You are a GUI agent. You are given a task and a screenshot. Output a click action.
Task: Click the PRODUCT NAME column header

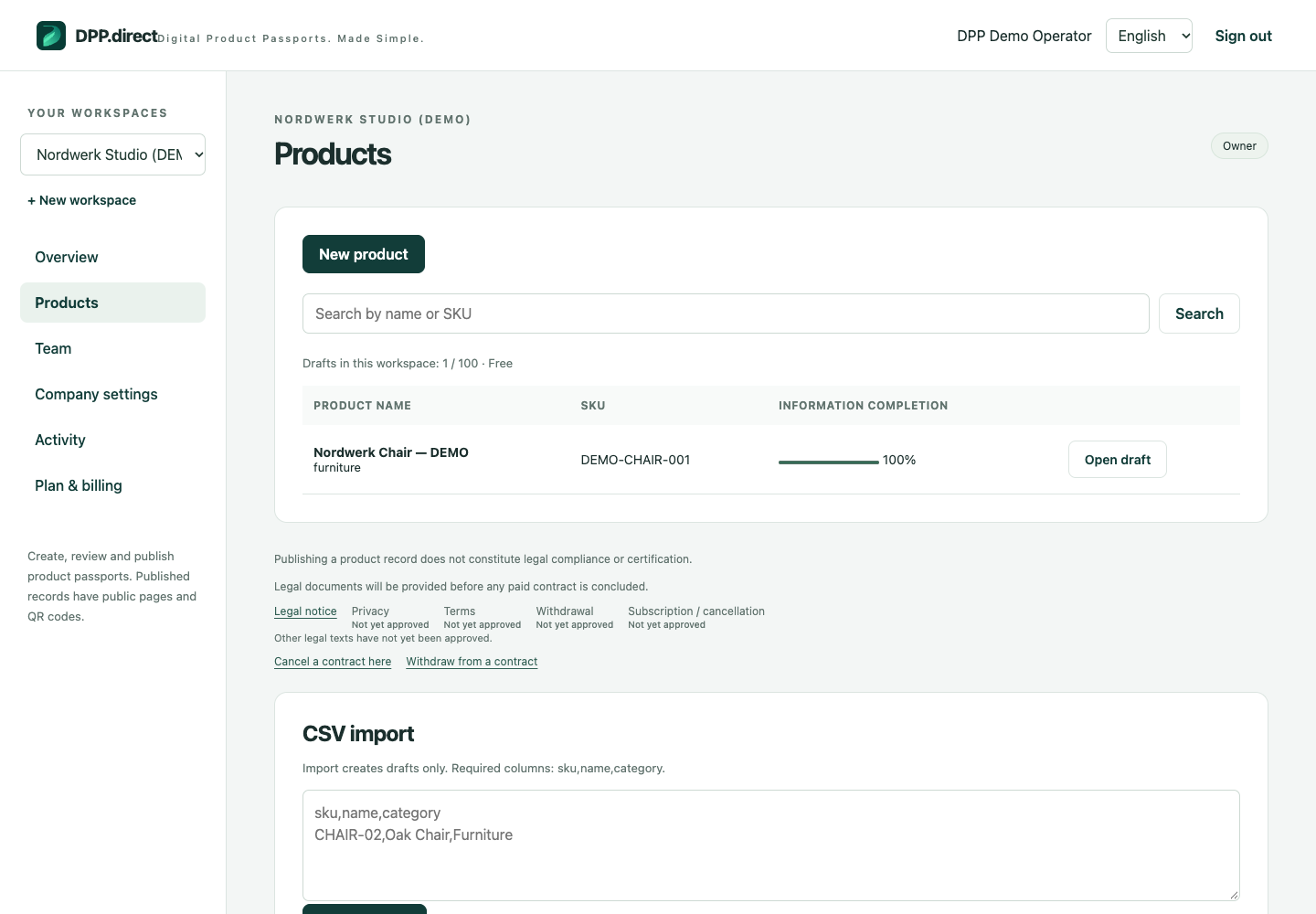pos(362,406)
